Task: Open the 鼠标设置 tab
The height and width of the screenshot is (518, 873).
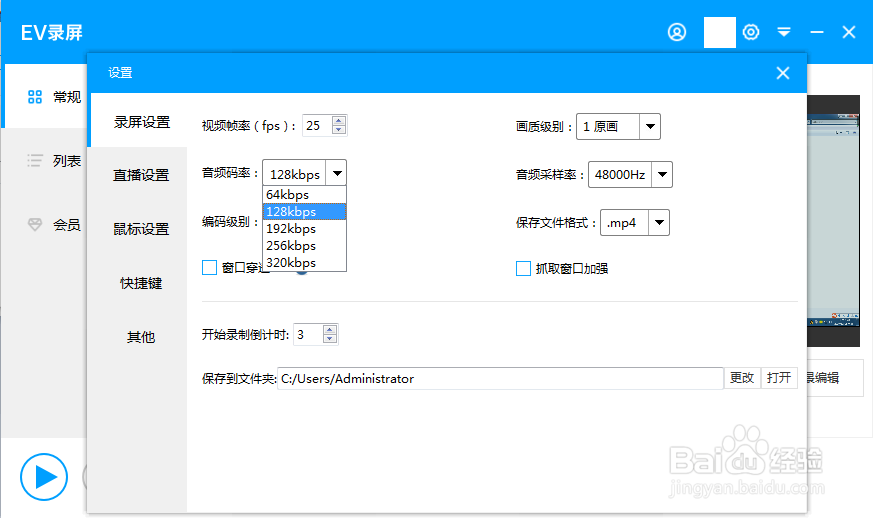Action: coord(141,229)
